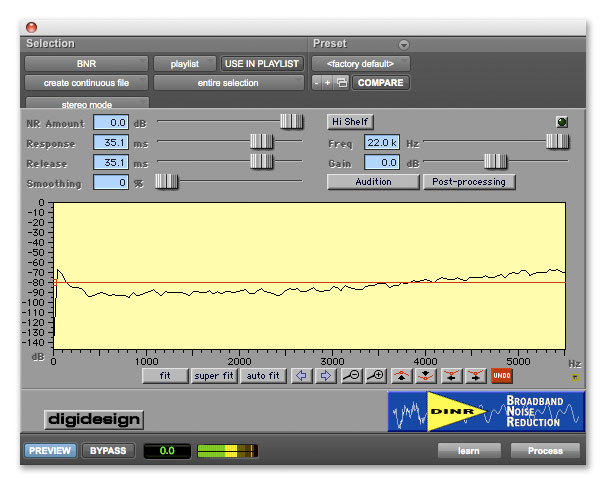
Task: Open the factory default preset dropdown
Action: (x=361, y=64)
